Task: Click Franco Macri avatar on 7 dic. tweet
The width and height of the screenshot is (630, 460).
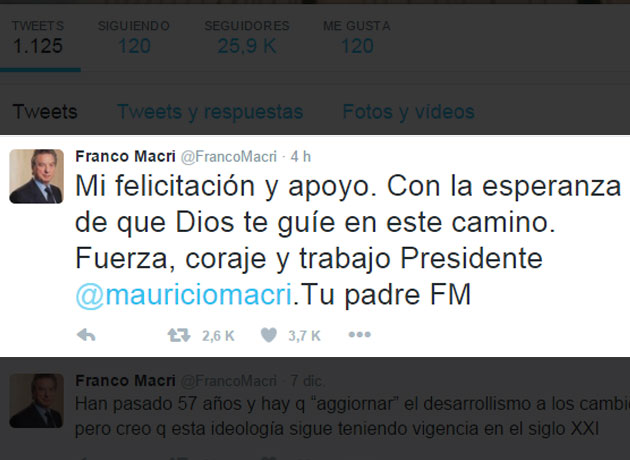Action: click(x=37, y=401)
